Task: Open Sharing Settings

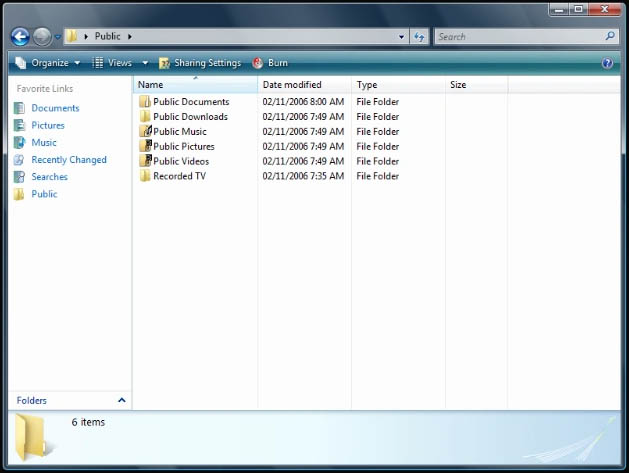Action: pyautogui.click(x=200, y=63)
